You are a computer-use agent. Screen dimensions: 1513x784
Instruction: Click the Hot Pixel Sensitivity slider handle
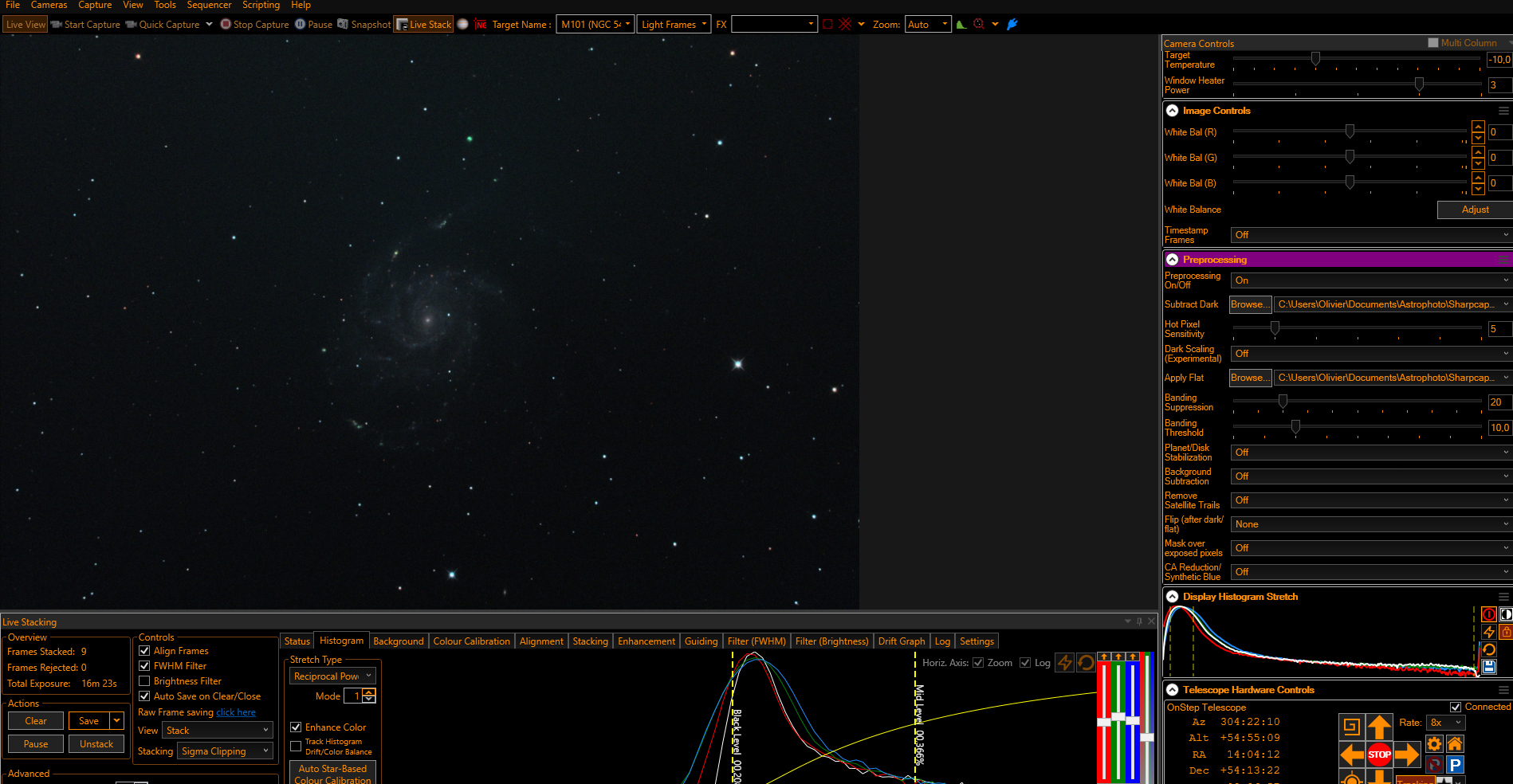pos(1275,328)
